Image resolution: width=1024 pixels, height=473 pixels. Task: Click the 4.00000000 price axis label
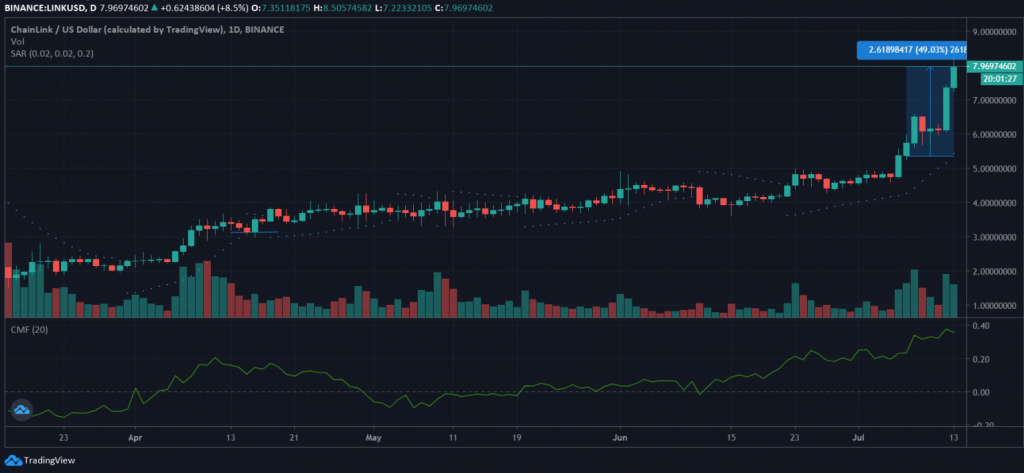tap(994, 203)
